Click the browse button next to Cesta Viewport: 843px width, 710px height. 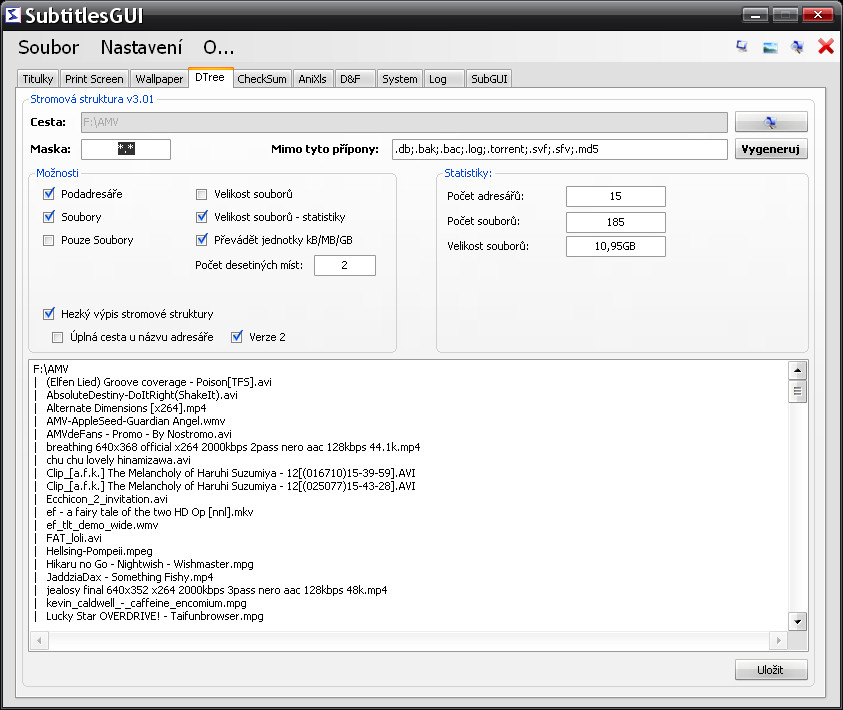771,122
